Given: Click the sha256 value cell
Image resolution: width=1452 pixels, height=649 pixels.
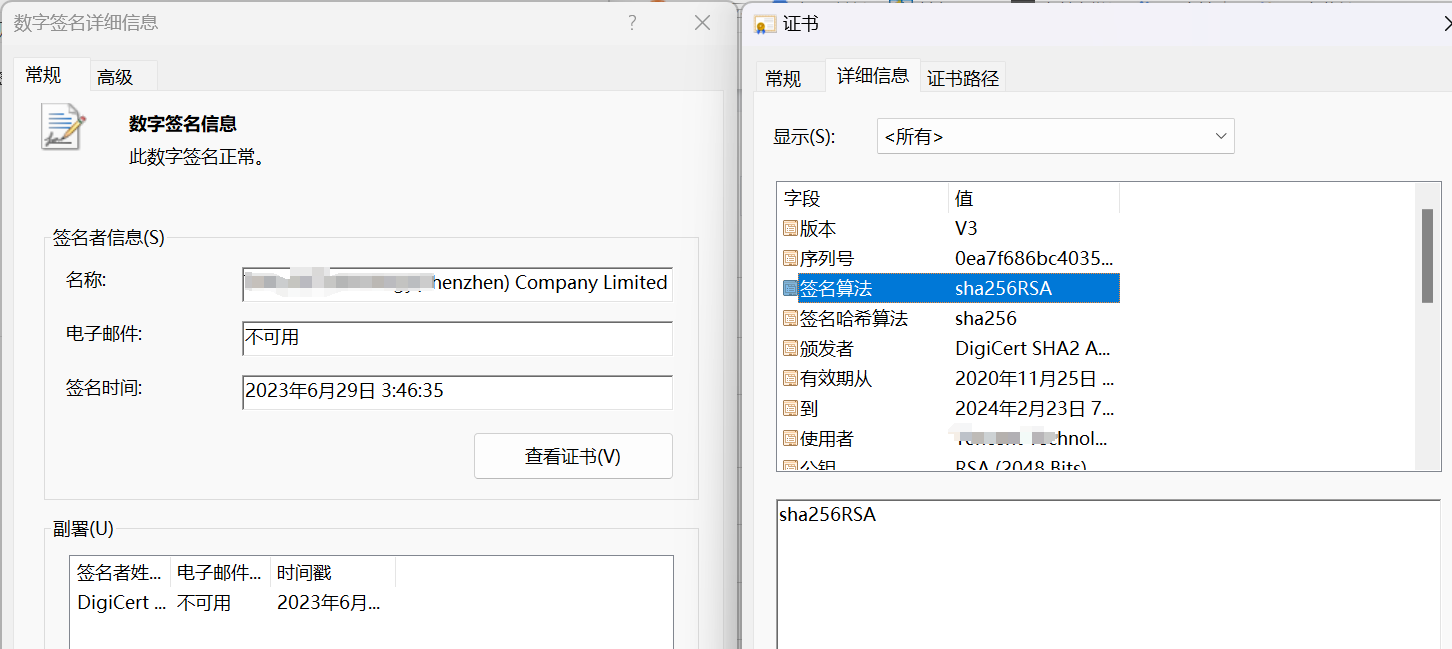Looking at the screenshot, I should click(986, 319).
